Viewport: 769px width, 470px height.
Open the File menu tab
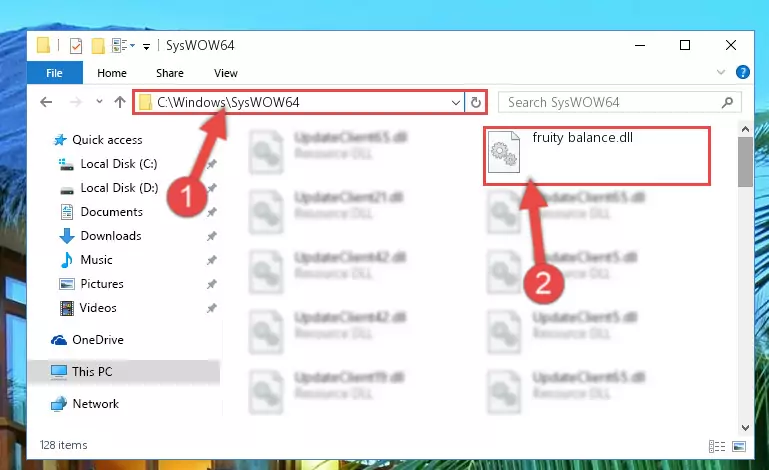coord(54,73)
